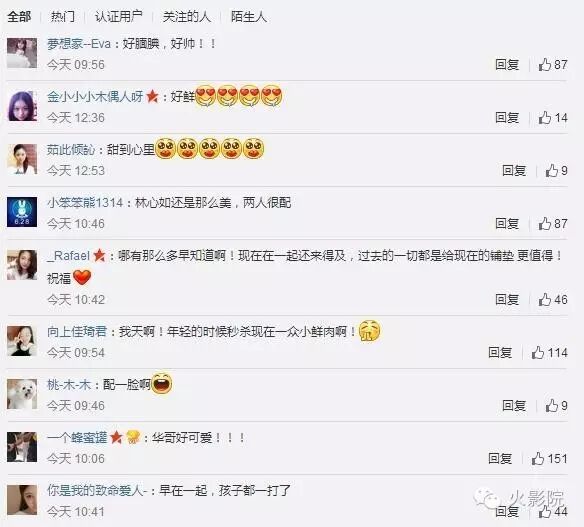The width and height of the screenshot is (584, 527).
Task: Like the comment by 桃-木-木
Action: point(552,405)
